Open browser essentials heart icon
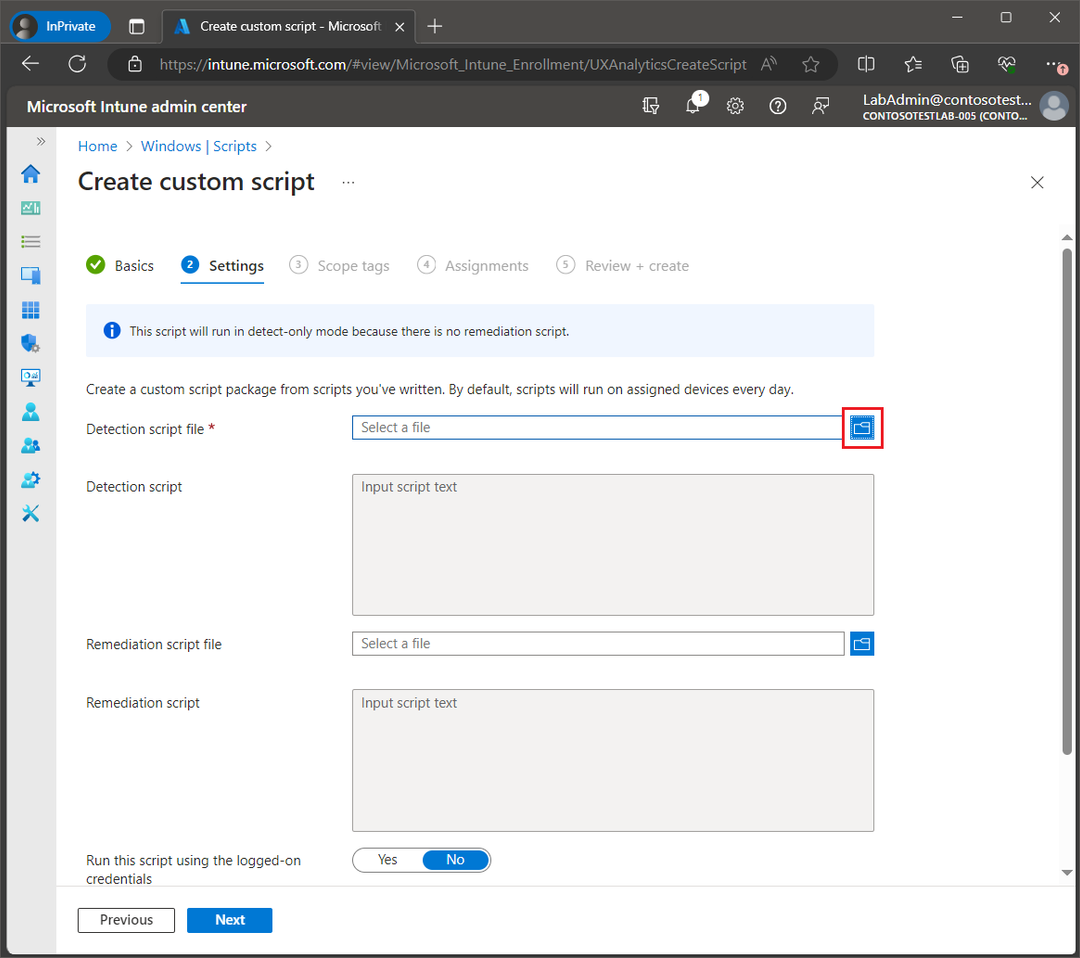 click(1006, 65)
